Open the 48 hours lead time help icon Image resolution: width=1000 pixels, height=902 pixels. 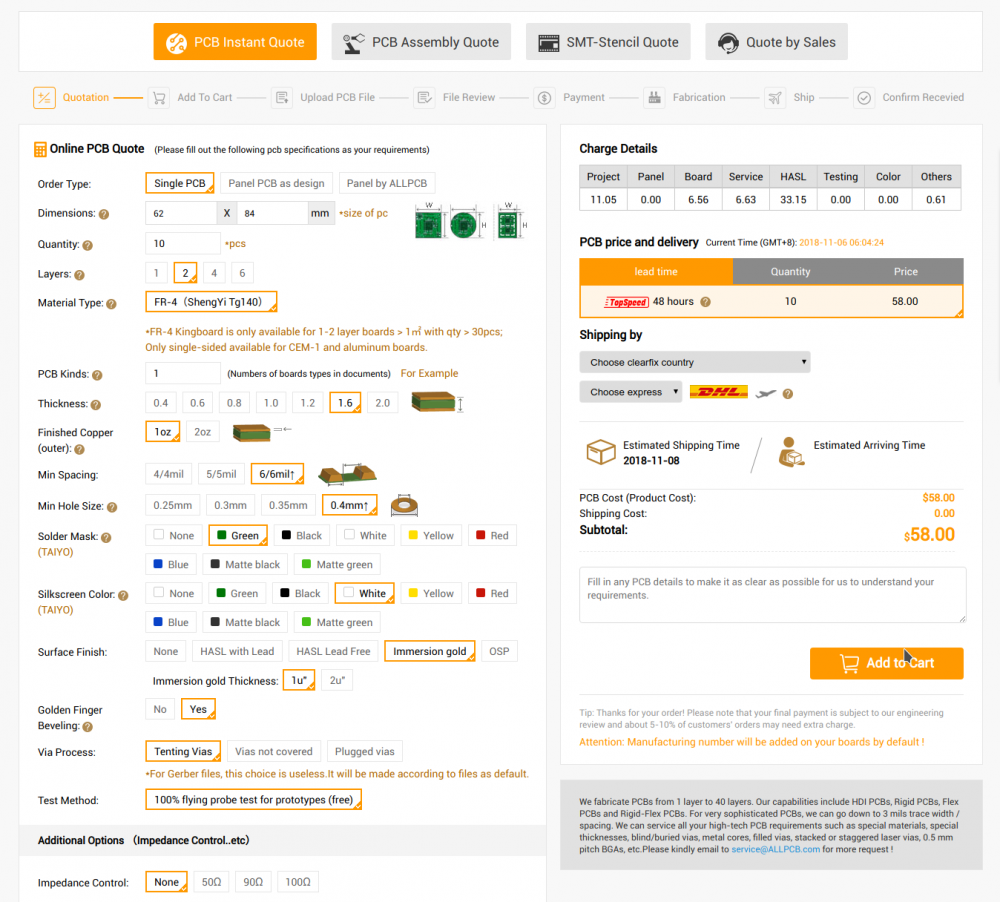(705, 302)
